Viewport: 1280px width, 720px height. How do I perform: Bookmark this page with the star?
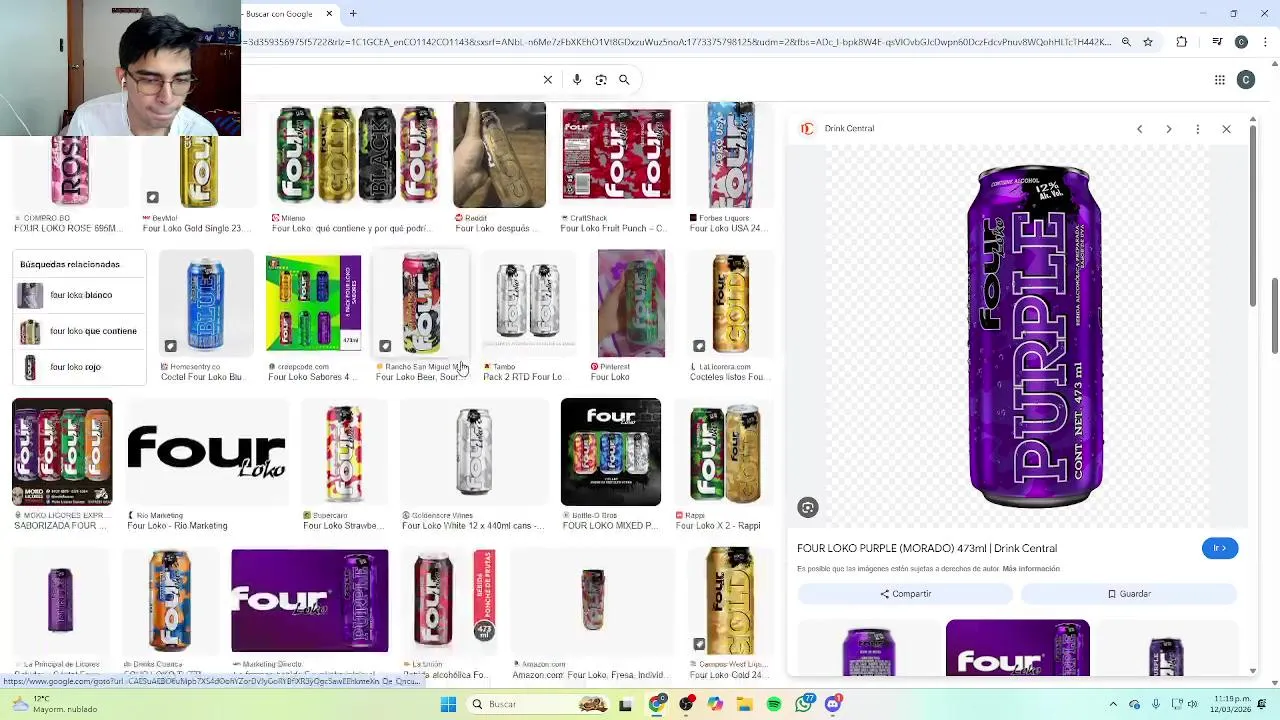pos(1148,42)
